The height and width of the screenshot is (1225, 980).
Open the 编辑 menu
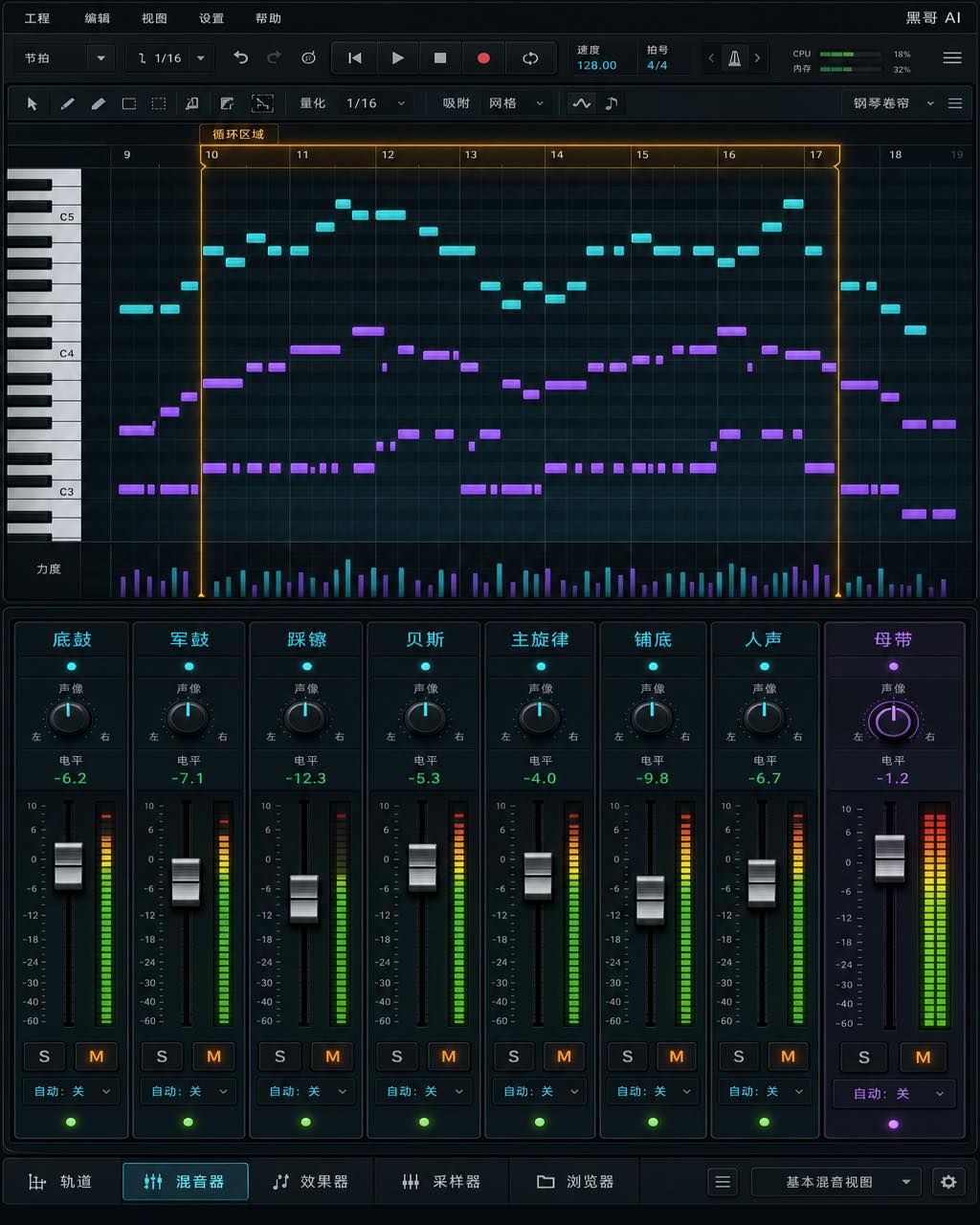tap(97, 18)
